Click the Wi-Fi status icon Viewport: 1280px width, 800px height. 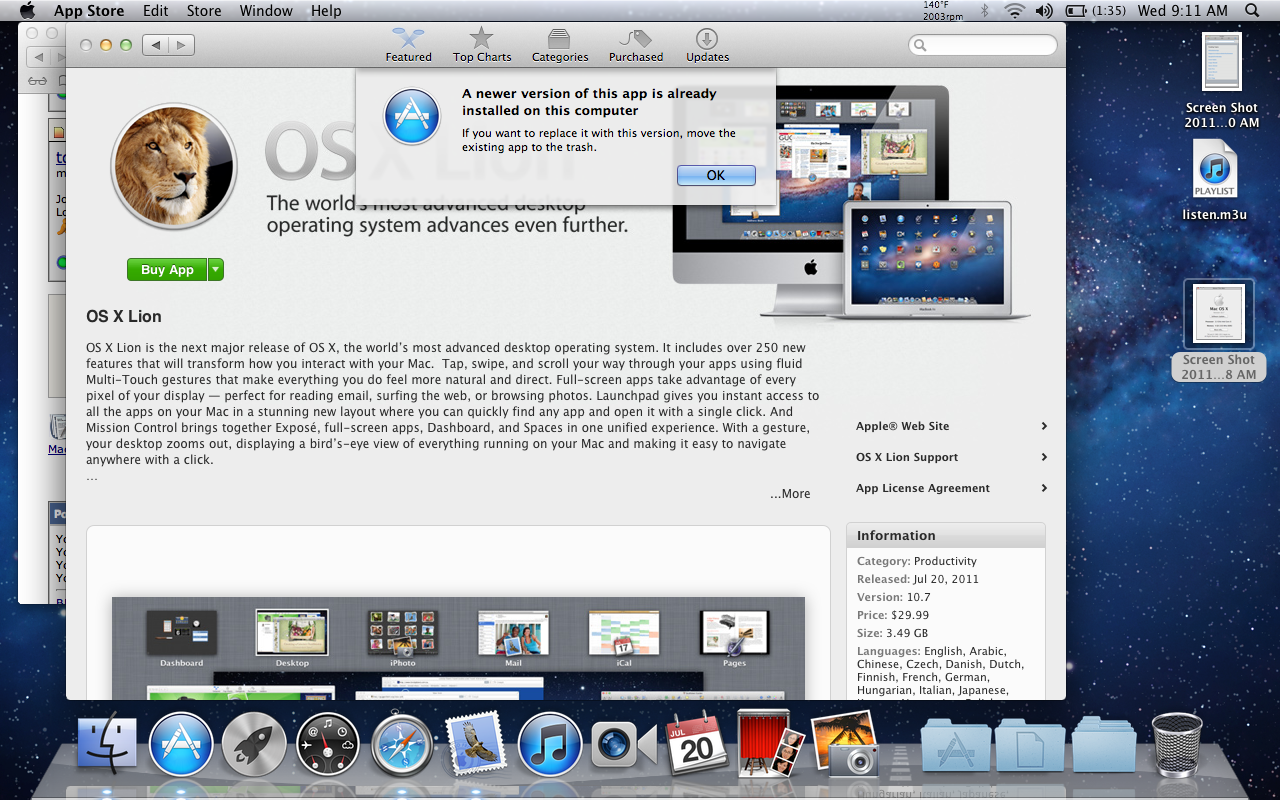(x=1015, y=10)
